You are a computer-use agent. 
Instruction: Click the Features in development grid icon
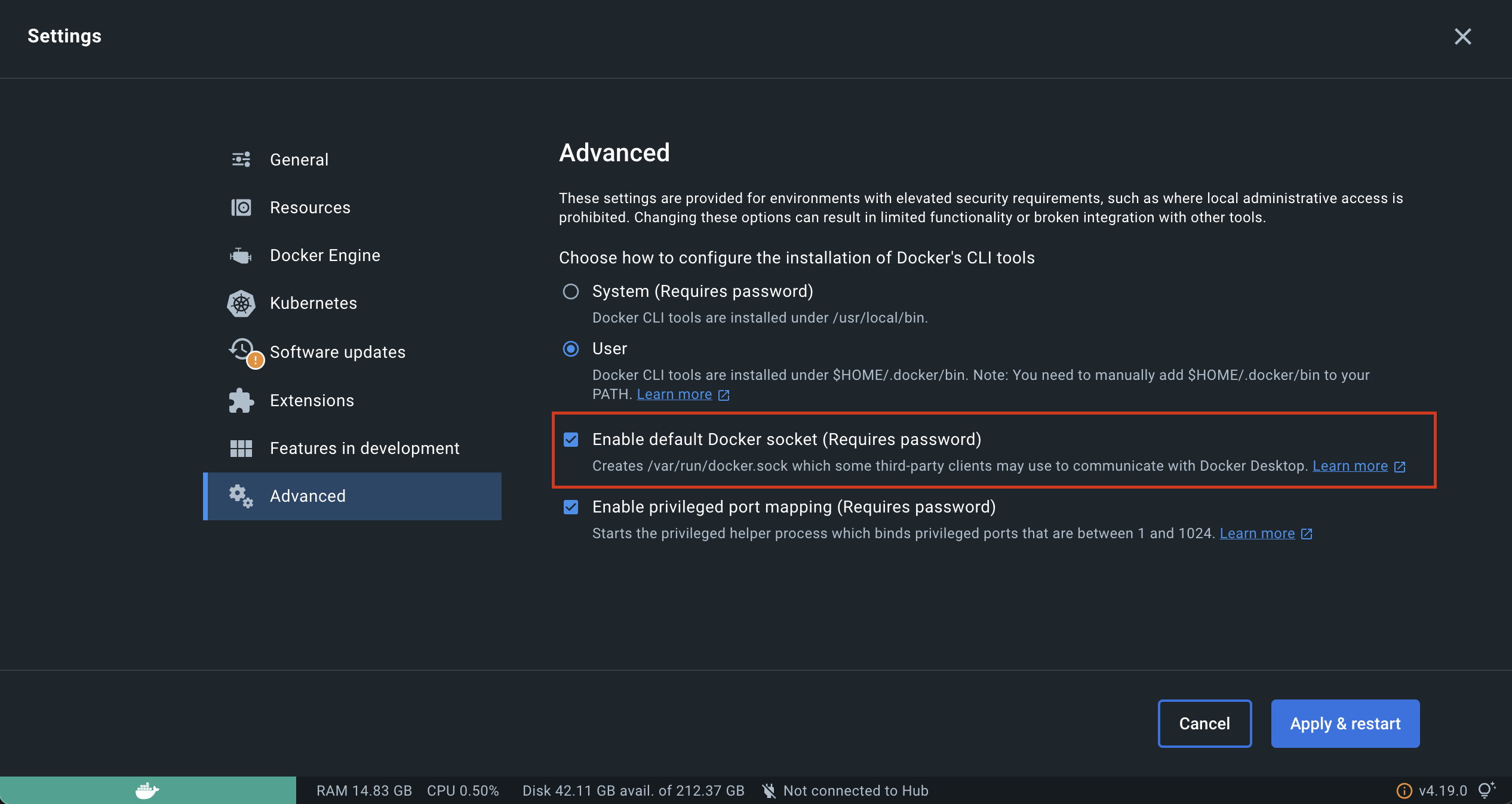pos(241,449)
